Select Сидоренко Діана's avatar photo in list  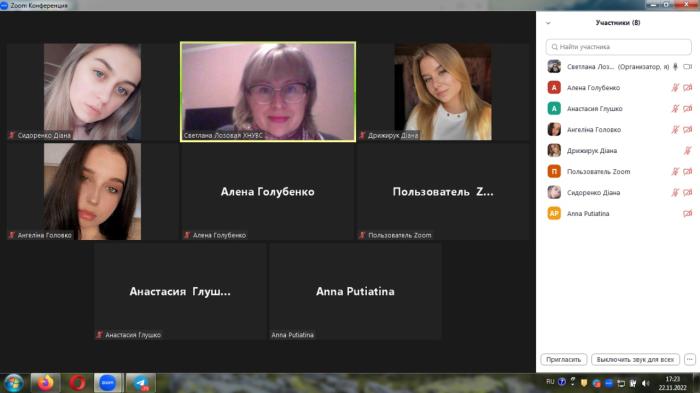[x=554, y=192]
